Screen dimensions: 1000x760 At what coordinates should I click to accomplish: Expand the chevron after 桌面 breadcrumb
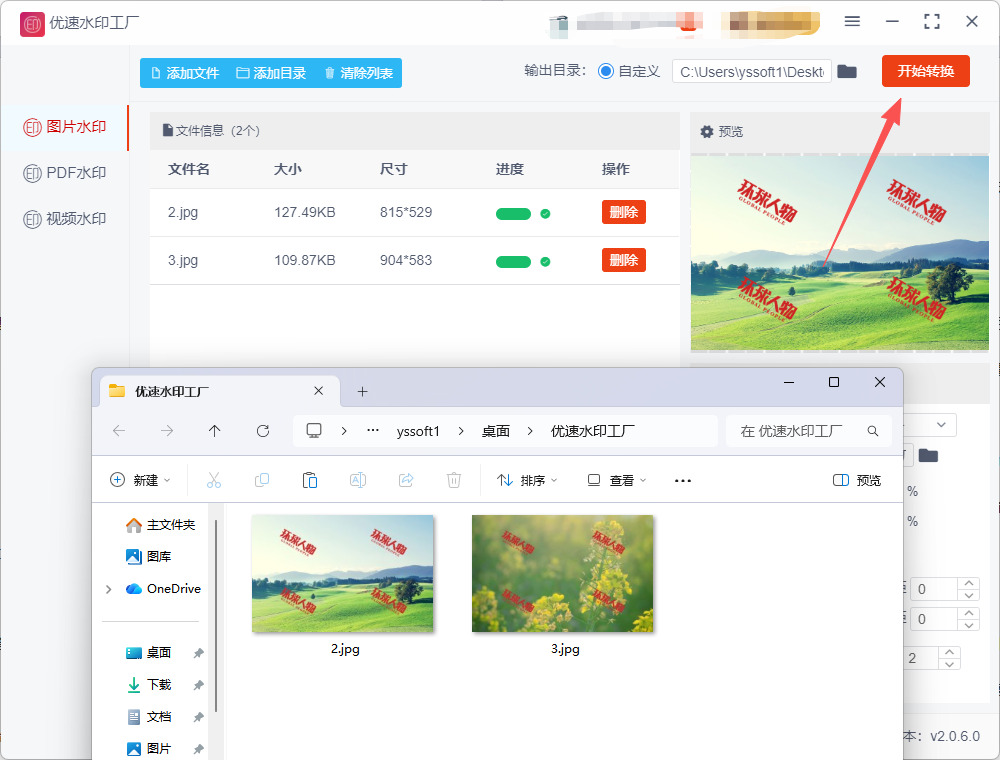[x=530, y=431]
